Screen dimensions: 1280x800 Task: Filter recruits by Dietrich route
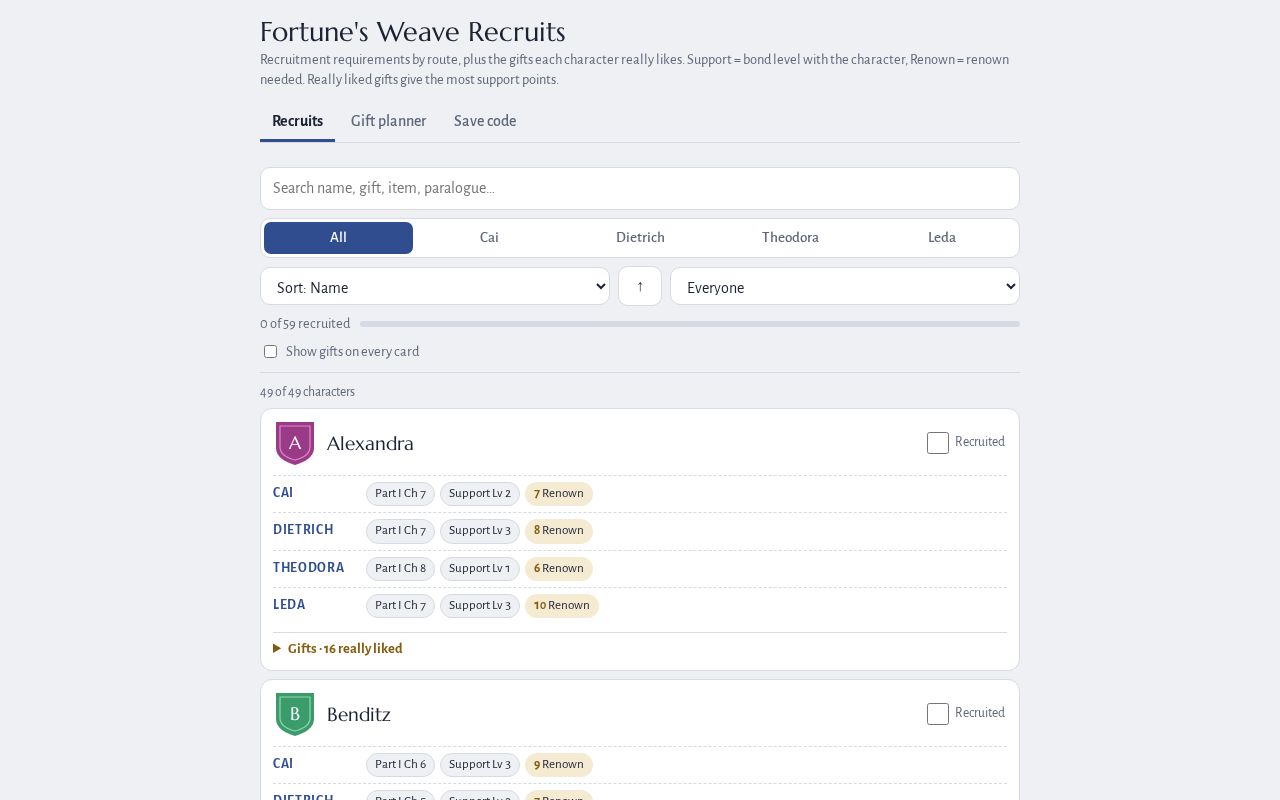click(x=640, y=238)
